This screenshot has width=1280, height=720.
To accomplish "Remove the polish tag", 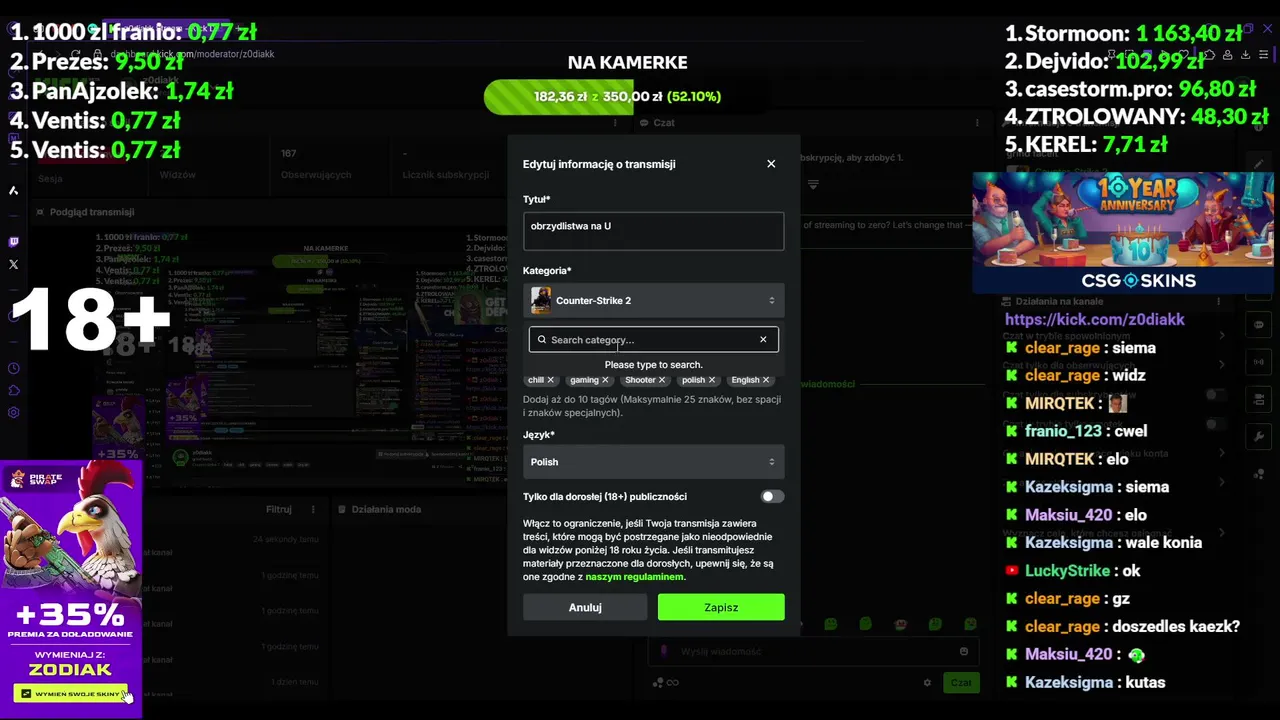I will 712,380.
